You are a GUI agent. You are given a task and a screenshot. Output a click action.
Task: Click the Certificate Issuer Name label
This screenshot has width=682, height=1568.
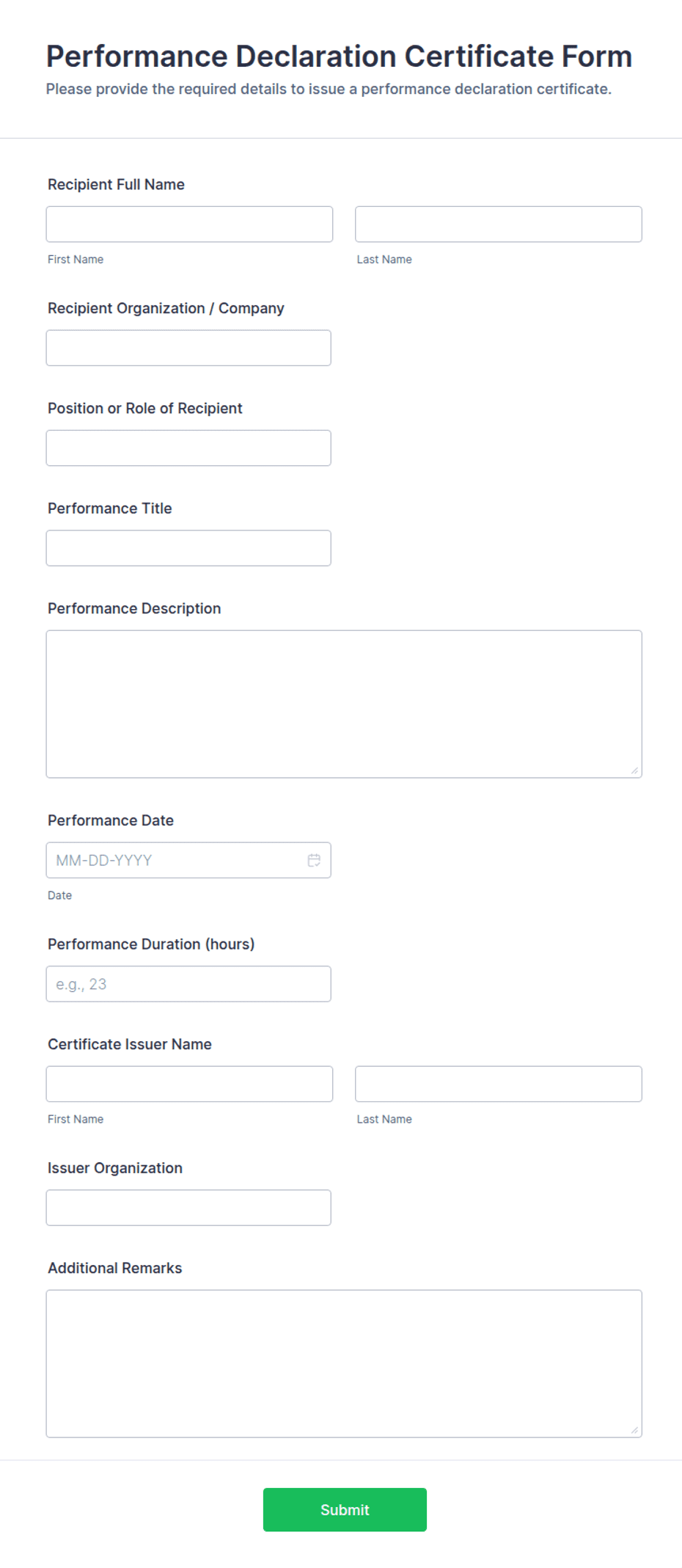pos(130,1044)
